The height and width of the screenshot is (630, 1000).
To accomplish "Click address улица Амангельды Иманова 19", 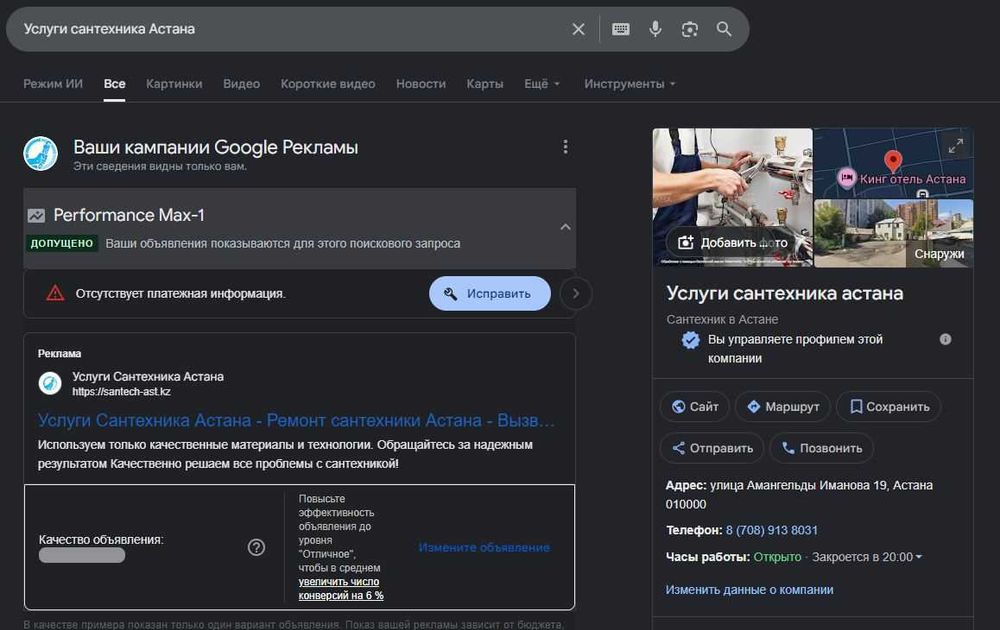I will point(799,494).
